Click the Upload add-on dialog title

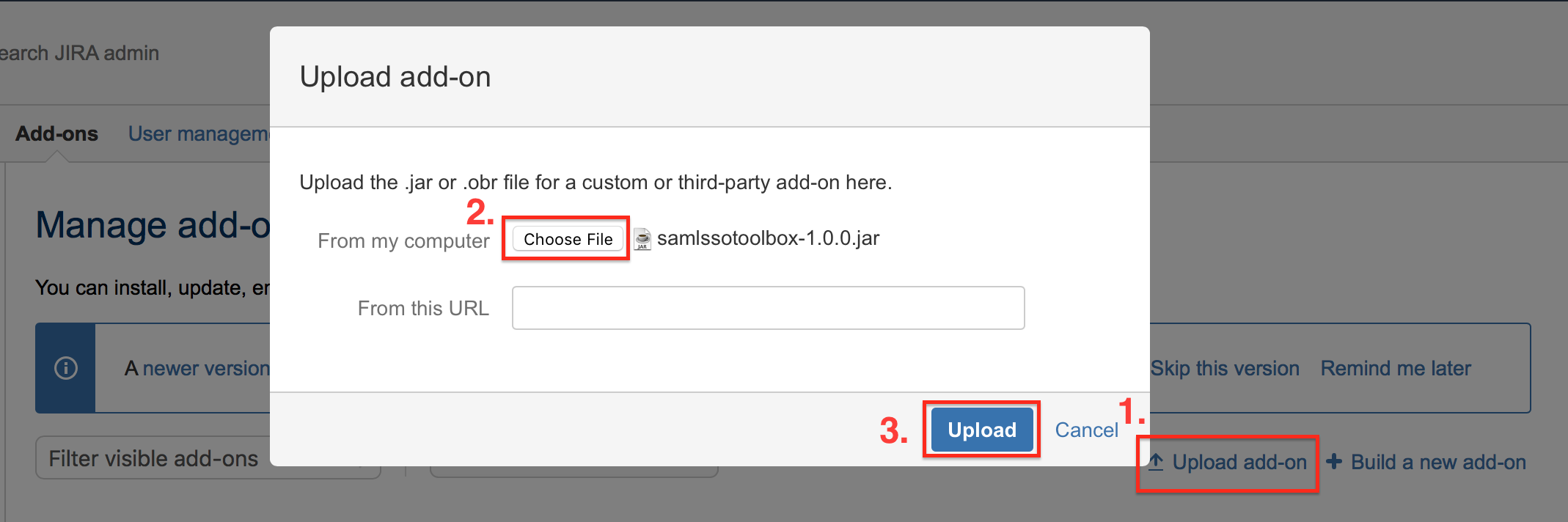[395, 76]
